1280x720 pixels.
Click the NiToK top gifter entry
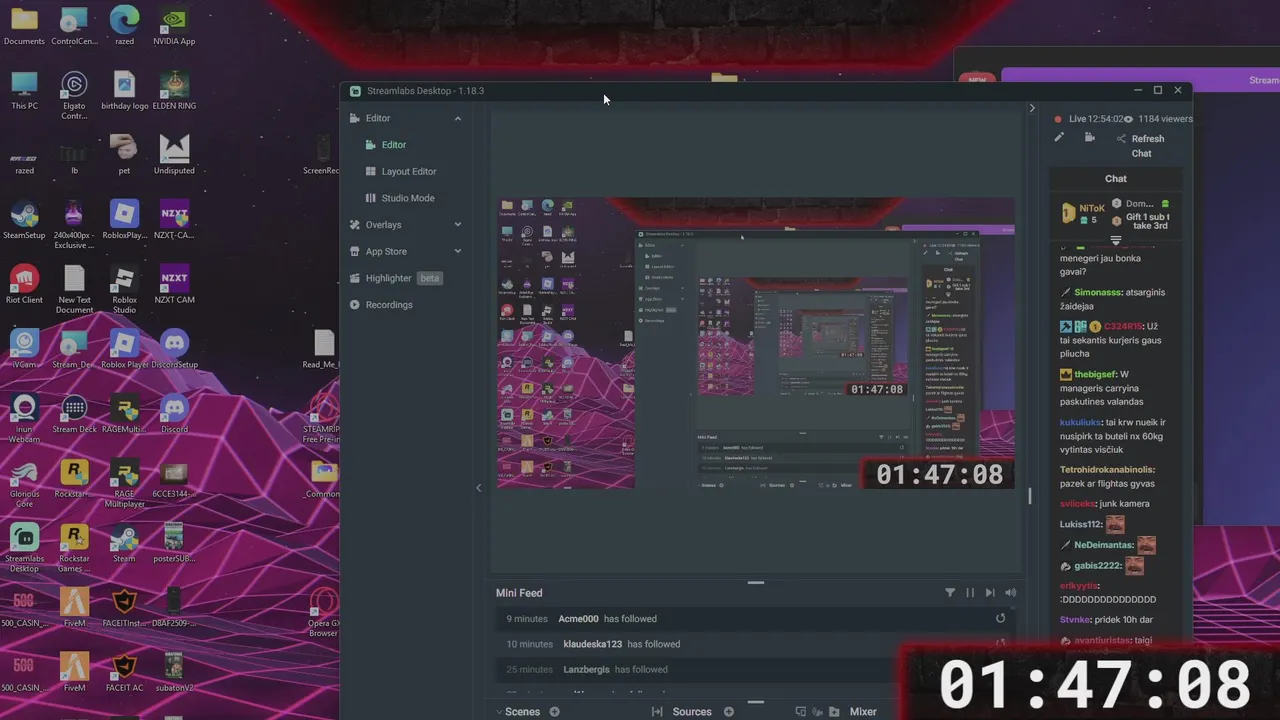coord(1082,214)
